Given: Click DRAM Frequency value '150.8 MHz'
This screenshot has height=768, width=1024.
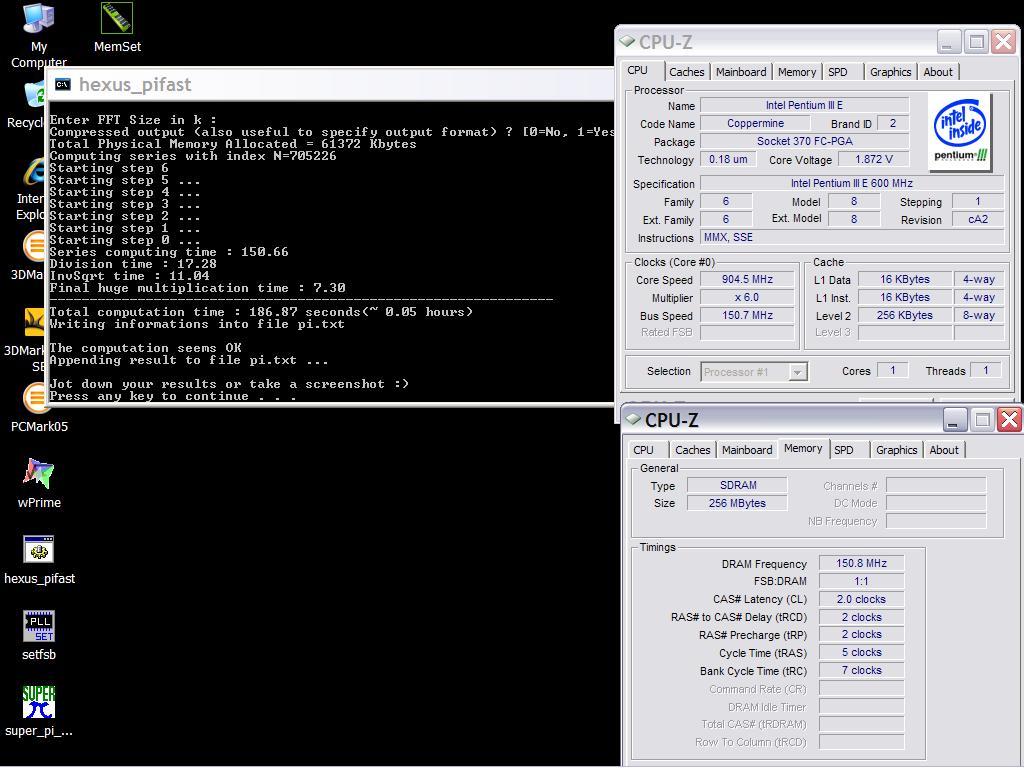Looking at the screenshot, I should [x=861, y=563].
